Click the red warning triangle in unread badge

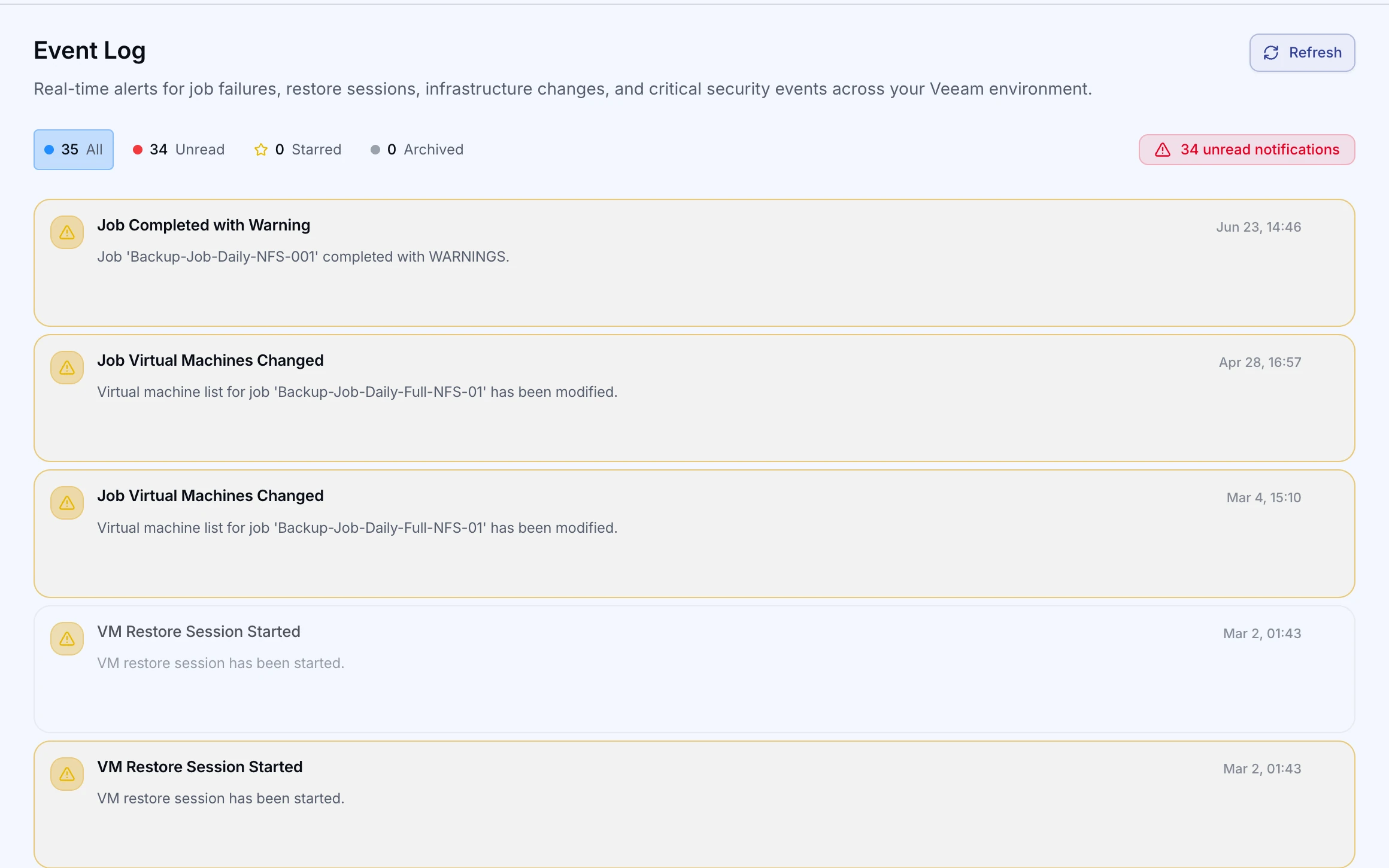pos(1163,150)
